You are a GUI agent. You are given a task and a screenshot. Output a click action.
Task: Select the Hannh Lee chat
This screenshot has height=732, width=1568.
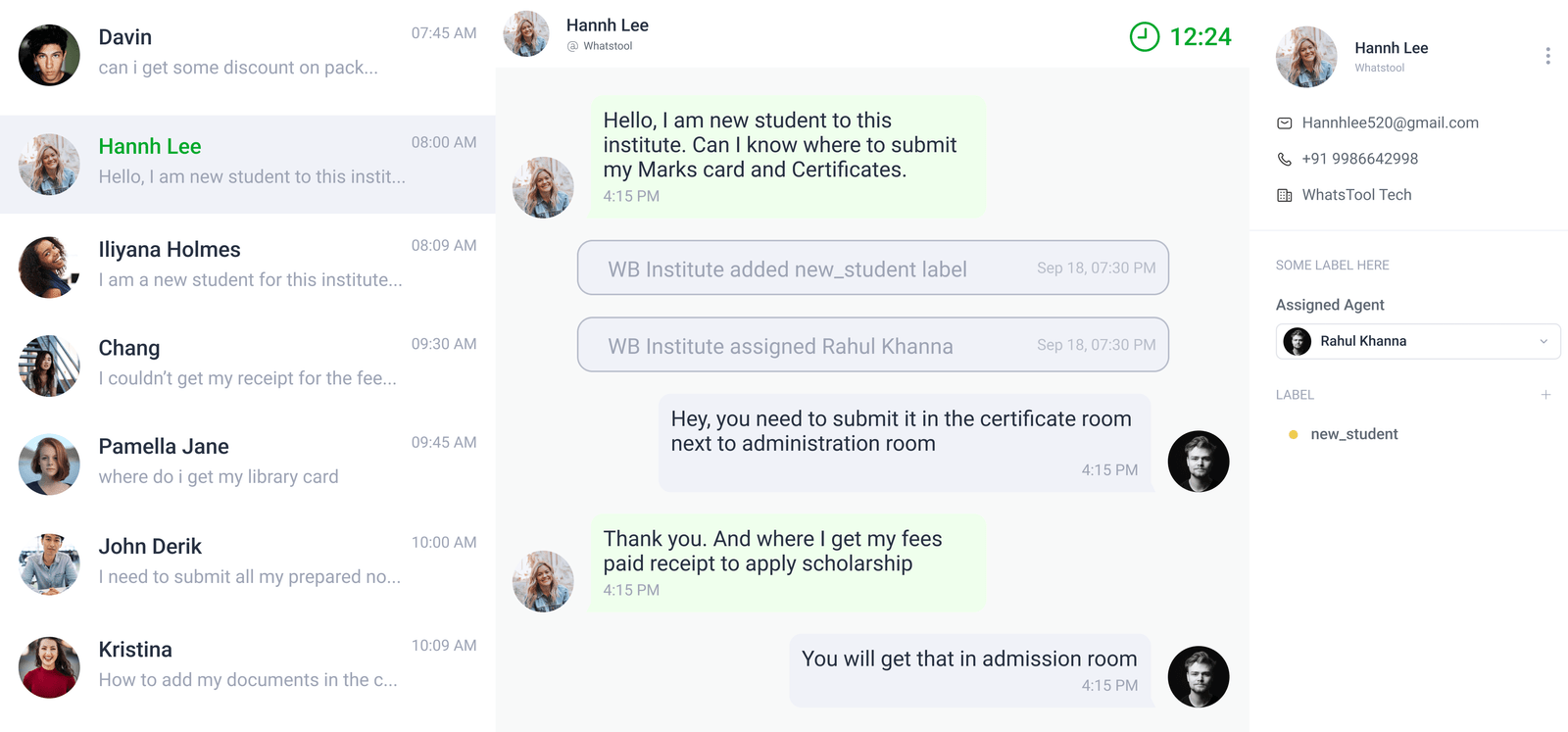tap(247, 164)
